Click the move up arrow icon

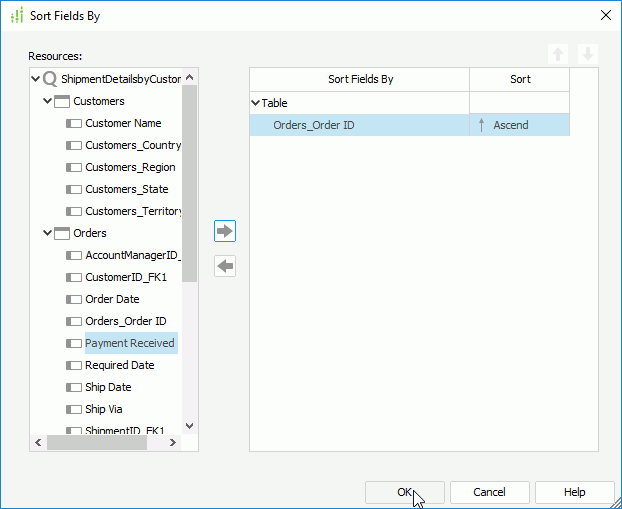559,54
